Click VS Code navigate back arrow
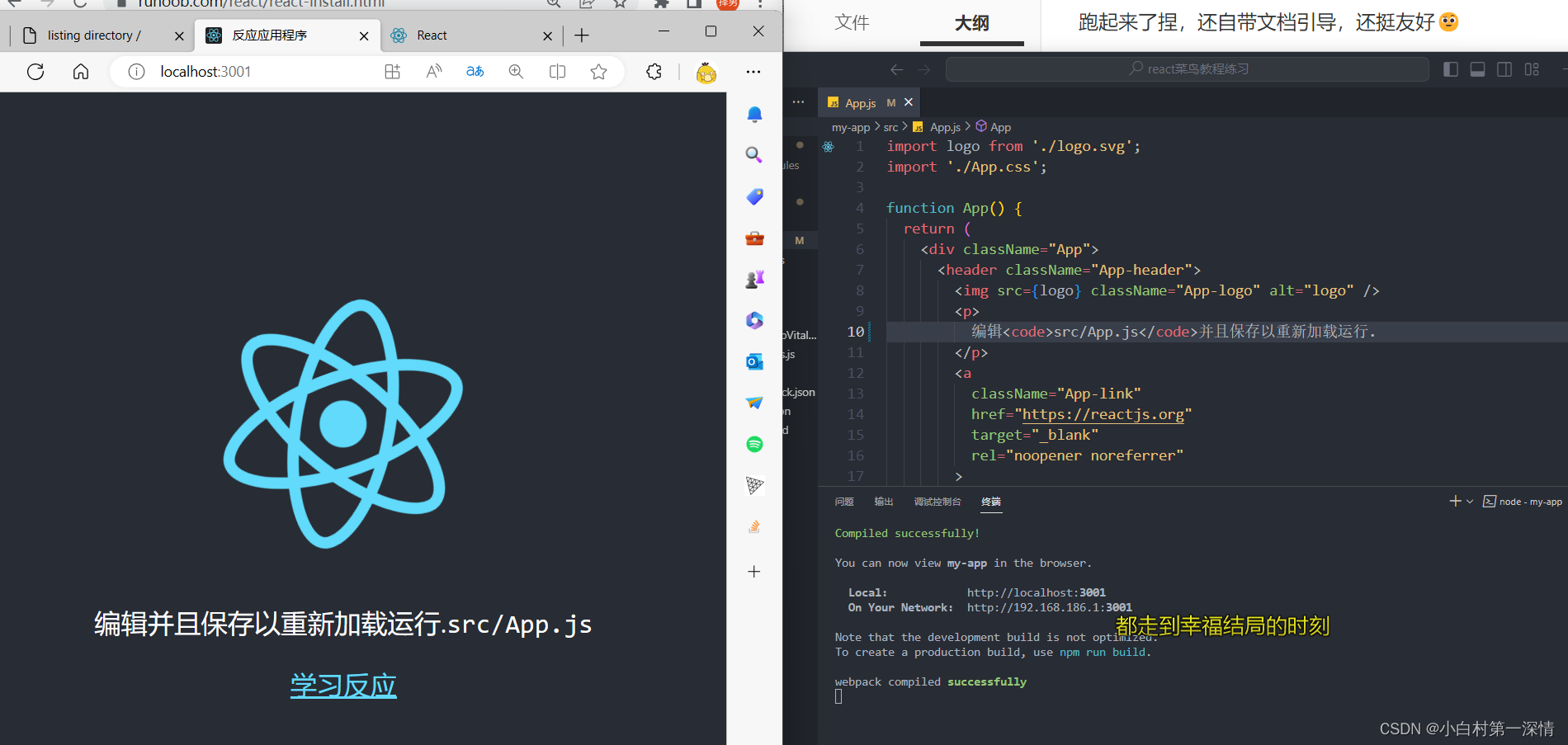The width and height of the screenshot is (1568, 745). pyautogui.click(x=897, y=69)
